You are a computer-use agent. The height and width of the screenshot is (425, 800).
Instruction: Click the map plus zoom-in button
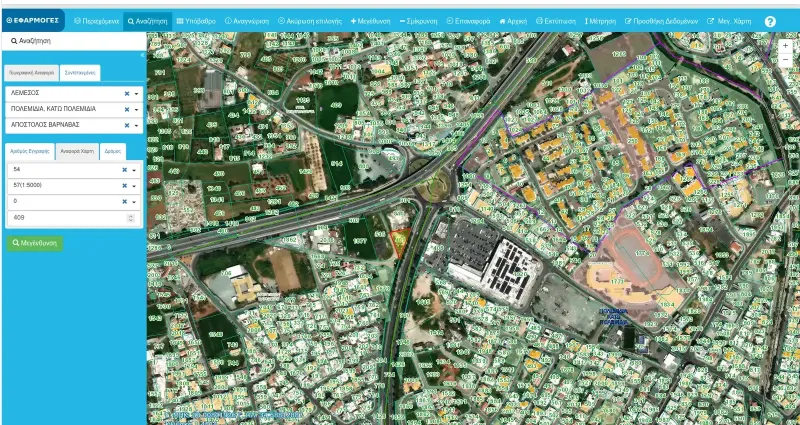(785, 46)
